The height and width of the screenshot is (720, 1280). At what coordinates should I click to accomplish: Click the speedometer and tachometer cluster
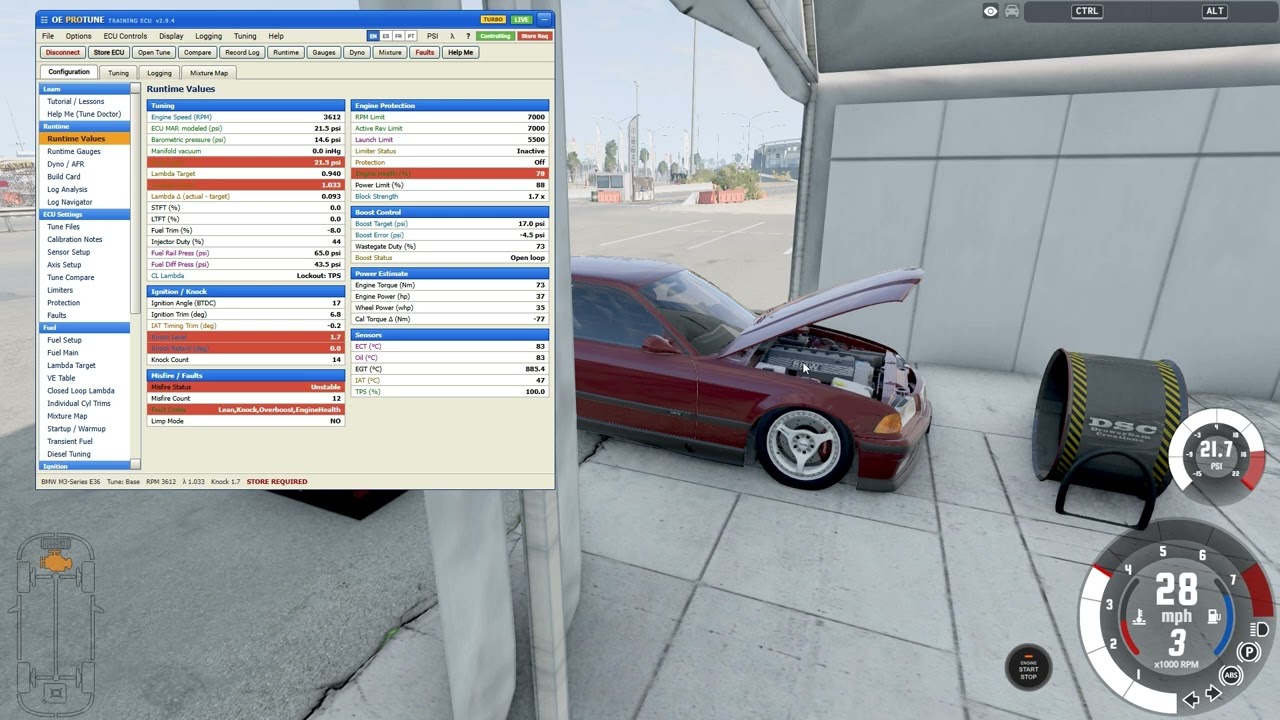coord(1175,618)
